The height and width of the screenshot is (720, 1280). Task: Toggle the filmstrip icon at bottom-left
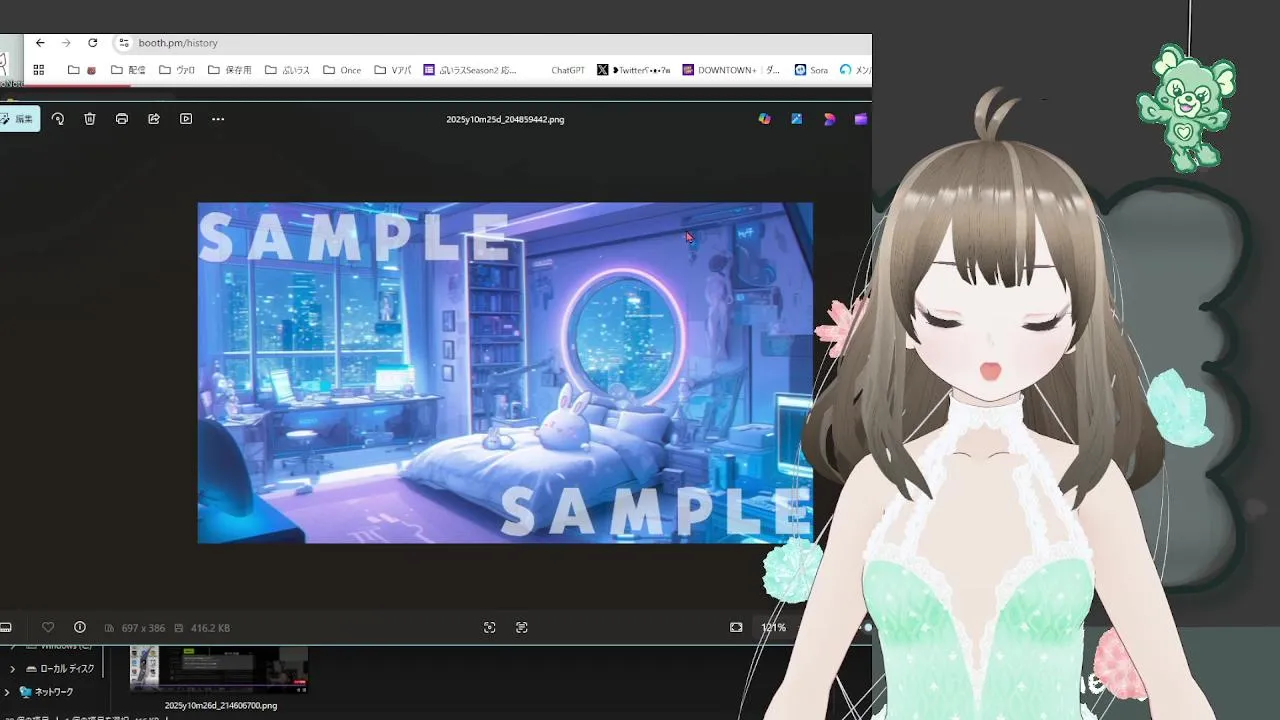click(5, 627)
